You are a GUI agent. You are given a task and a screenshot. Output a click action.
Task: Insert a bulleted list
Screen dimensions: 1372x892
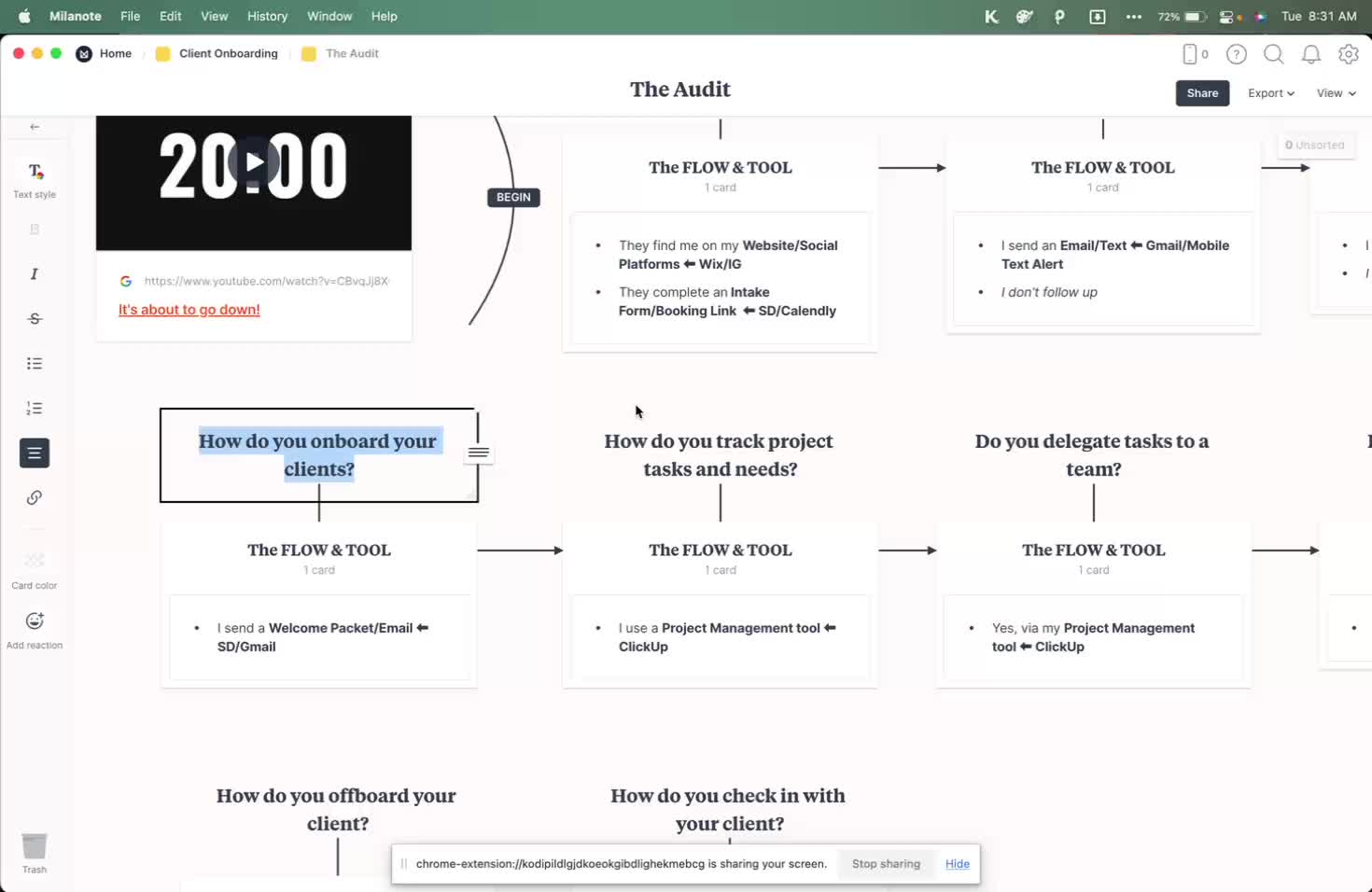35,364
